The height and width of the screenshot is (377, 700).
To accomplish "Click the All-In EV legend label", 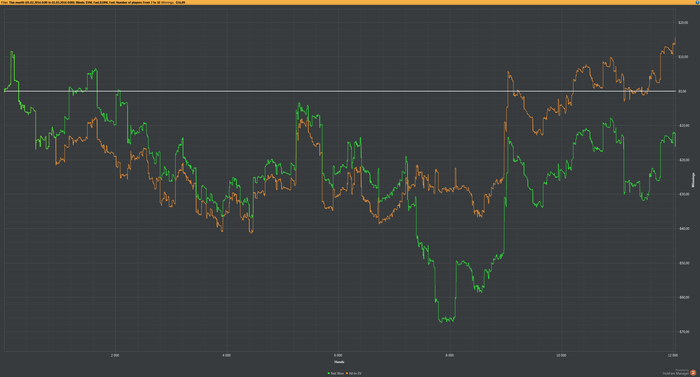I will coord(355,373).
